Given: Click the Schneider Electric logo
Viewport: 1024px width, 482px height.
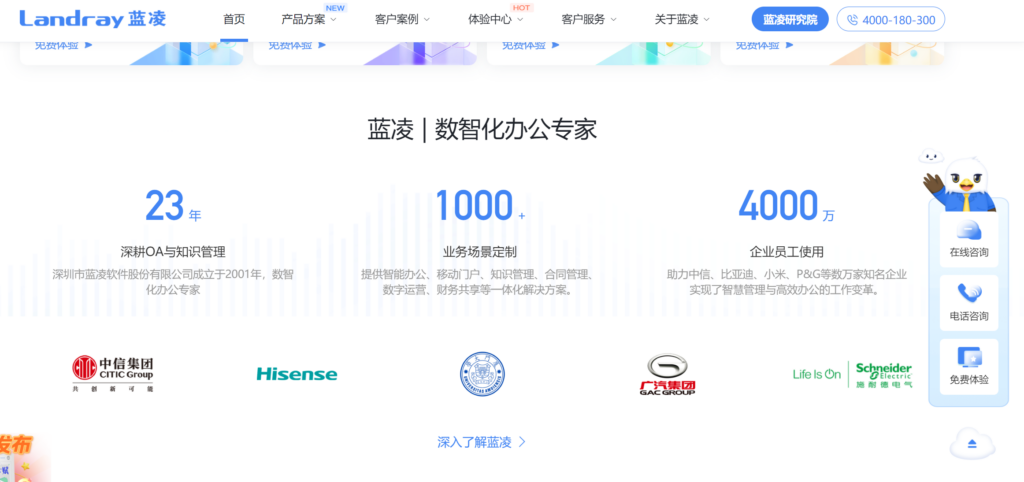Looking at the screenshot, I should (x=852, y=374).
